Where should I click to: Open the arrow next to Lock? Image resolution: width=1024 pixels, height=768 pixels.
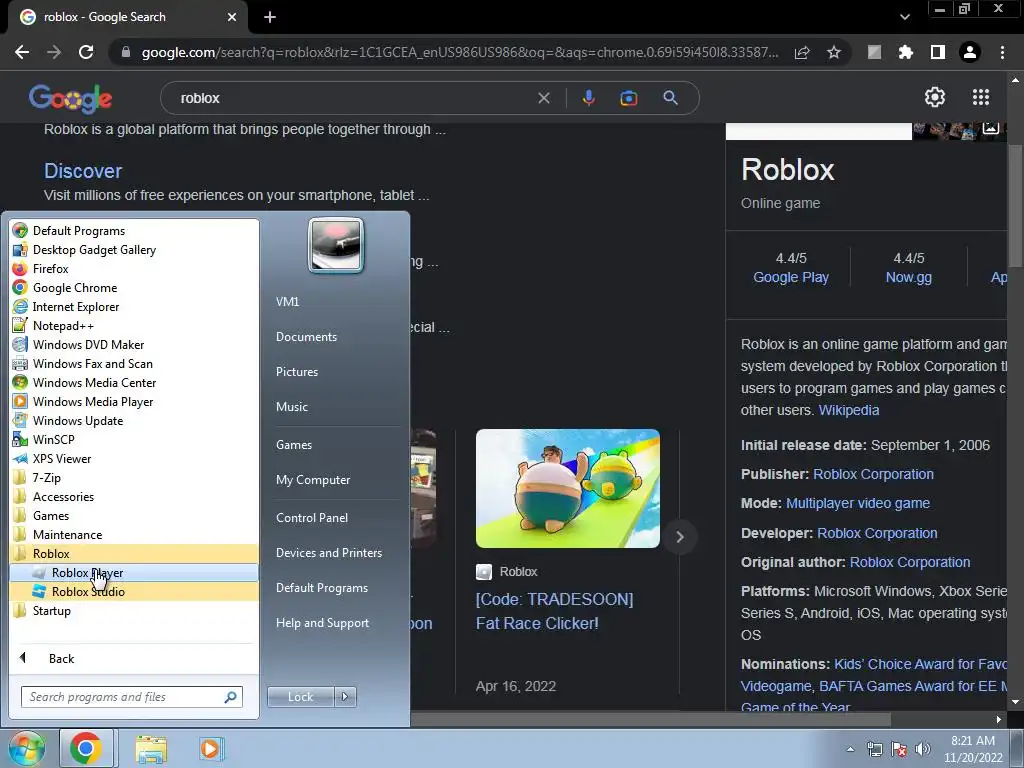[x=345, y=697]
